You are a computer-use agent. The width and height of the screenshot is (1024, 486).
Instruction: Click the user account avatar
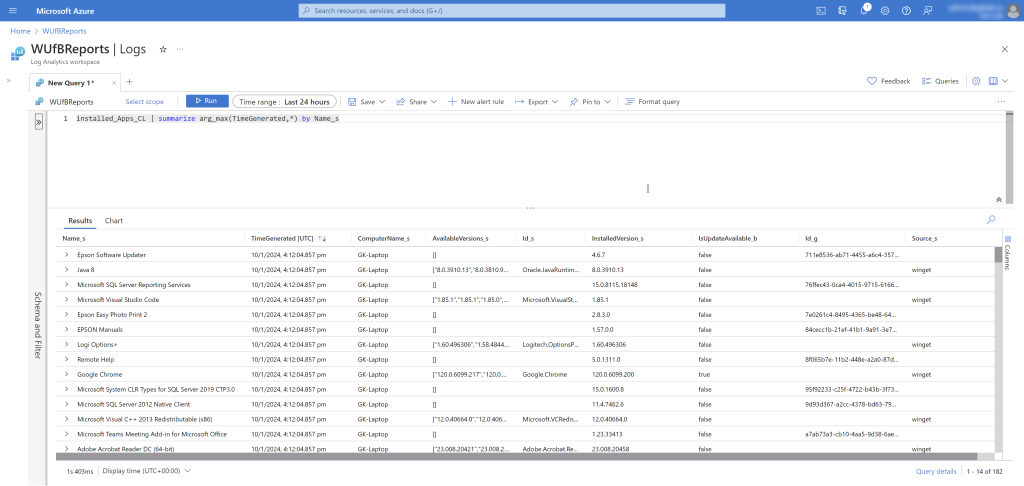[1012, 10]
